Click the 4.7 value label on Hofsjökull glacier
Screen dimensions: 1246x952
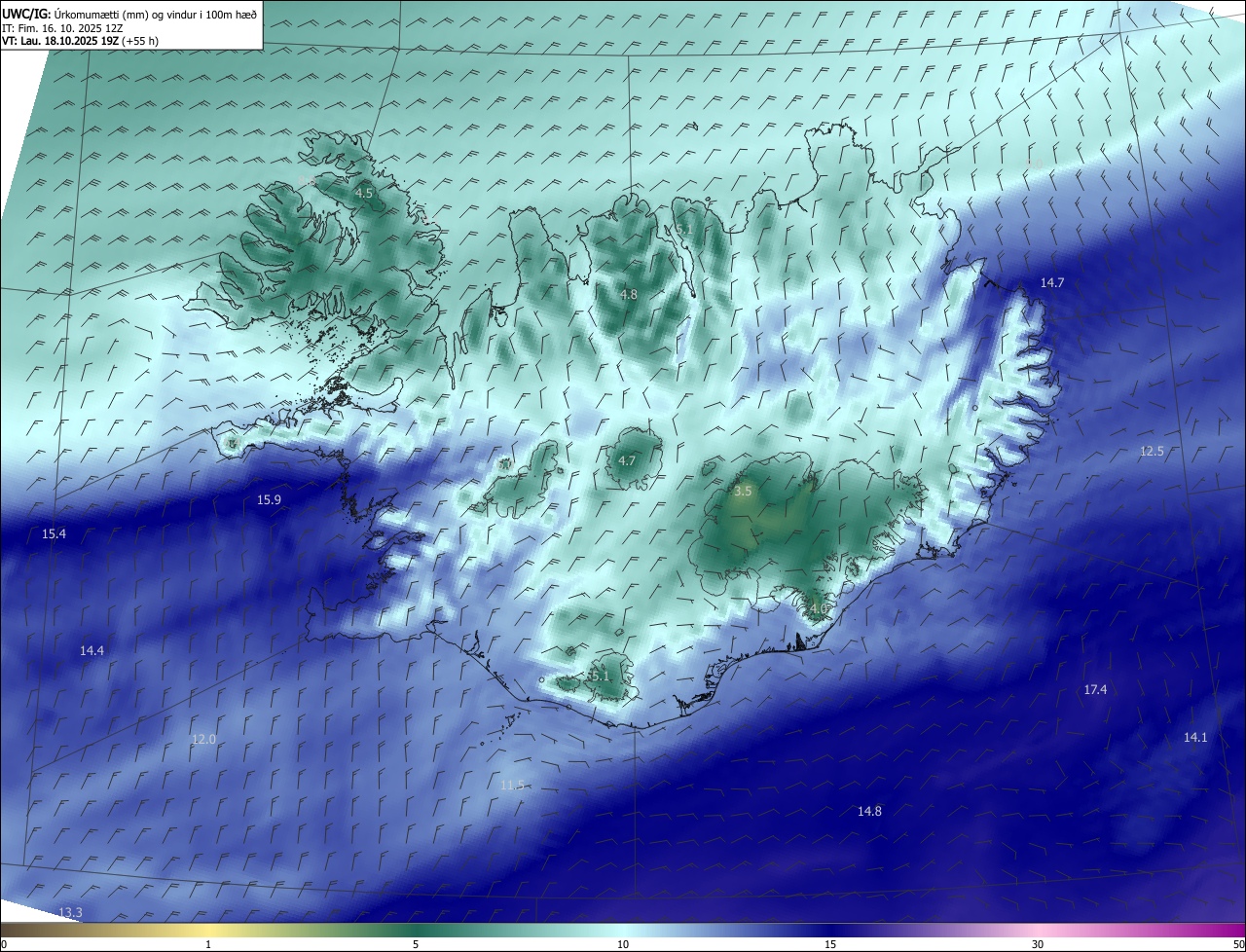point(627,460)
